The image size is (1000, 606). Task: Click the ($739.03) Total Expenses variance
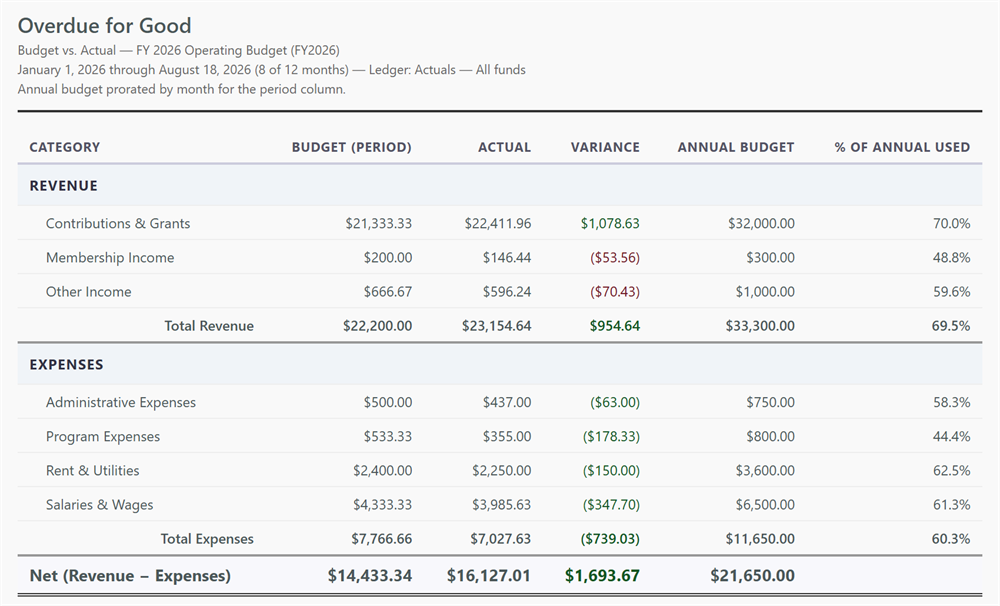[x=610, y=539]
